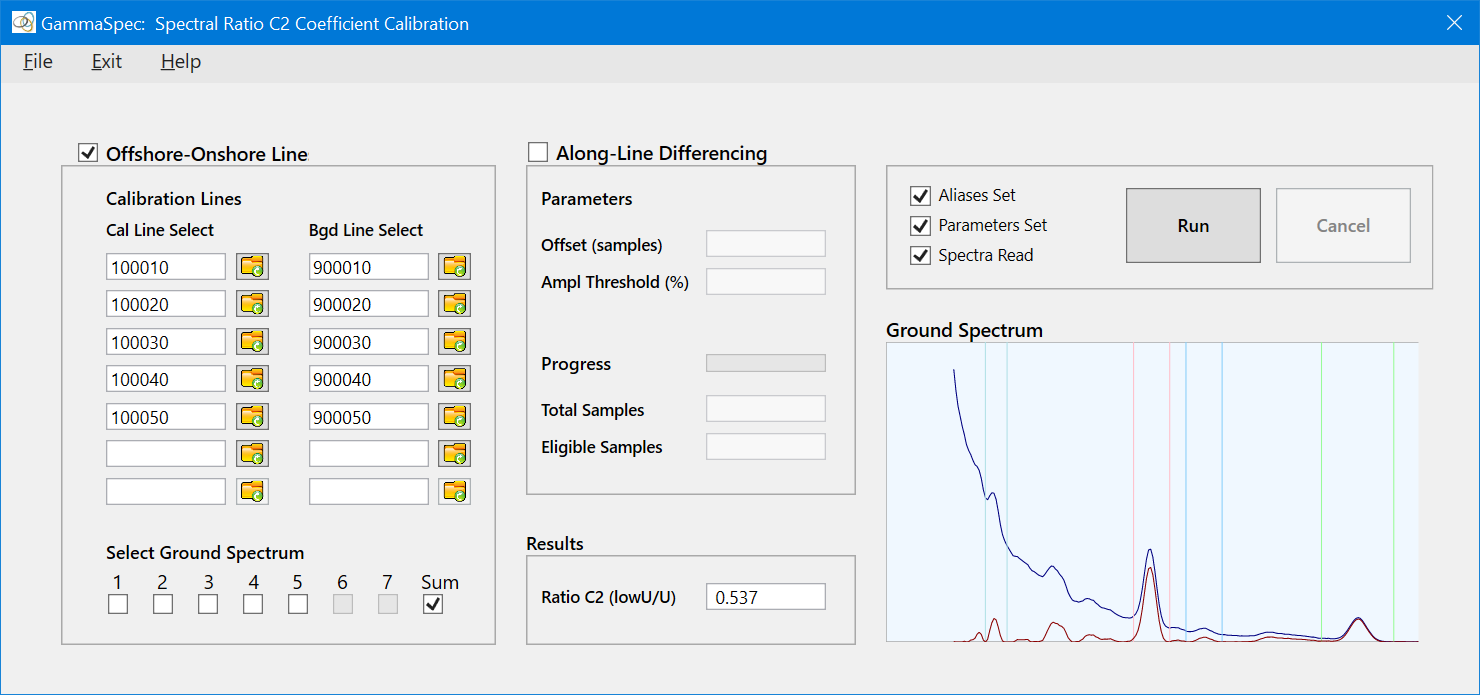Click the Cal Line field containing 100020

pos(166,304)
